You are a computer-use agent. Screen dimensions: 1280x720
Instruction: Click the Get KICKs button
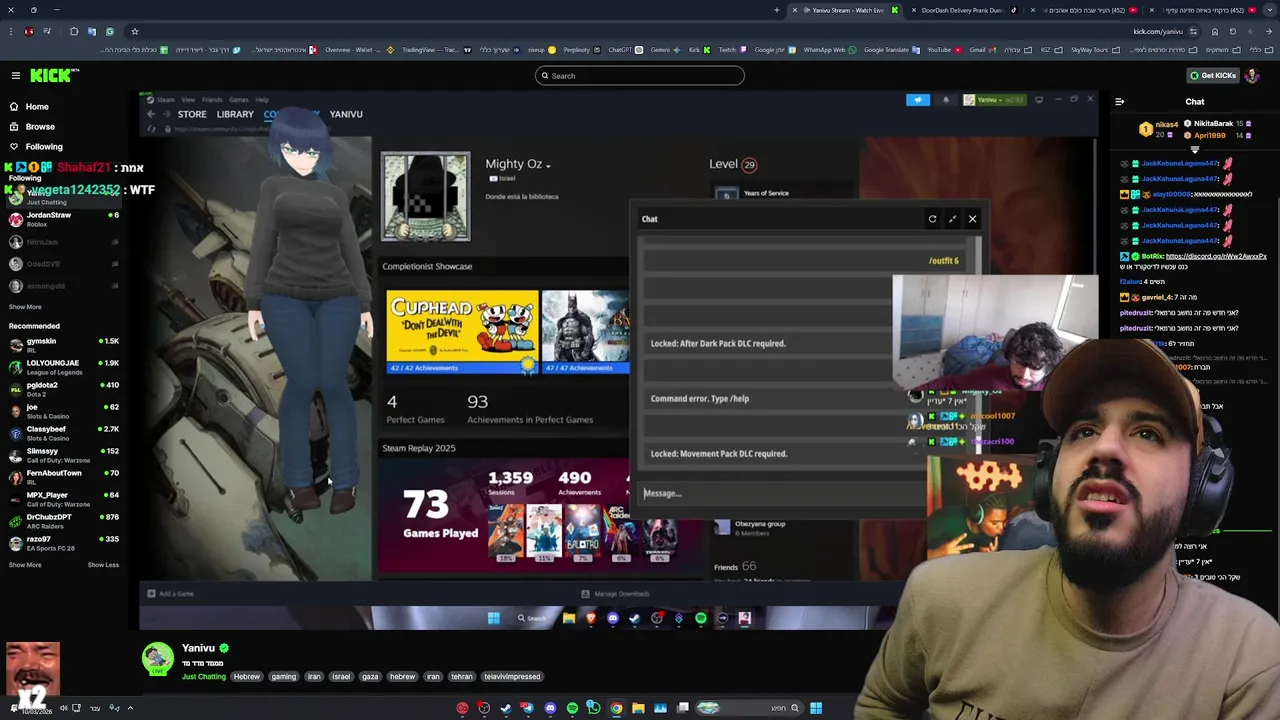pos(1213,75)
